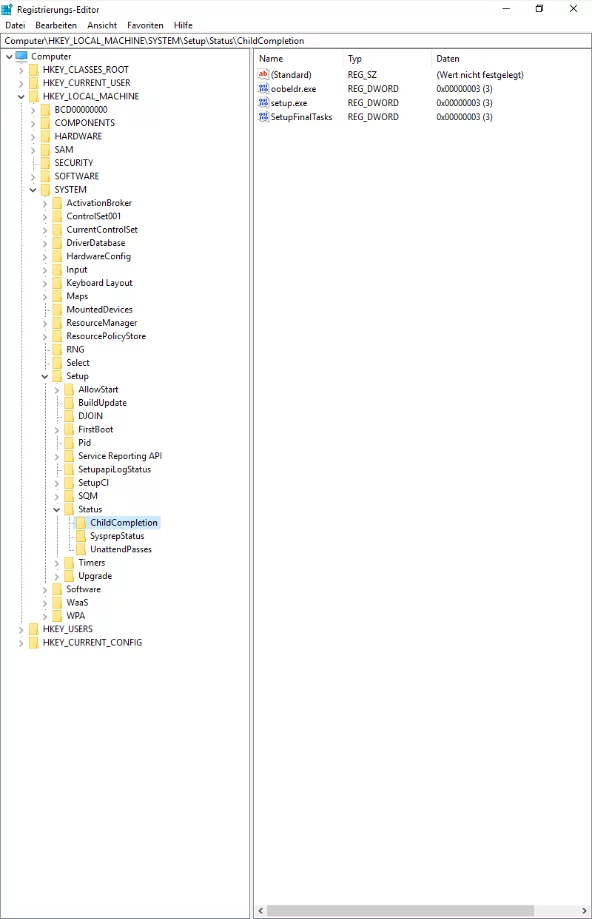
Task: Click the HKEY_CURRENT_CONFIG folder icon
Action: click(x=34, y=642)
